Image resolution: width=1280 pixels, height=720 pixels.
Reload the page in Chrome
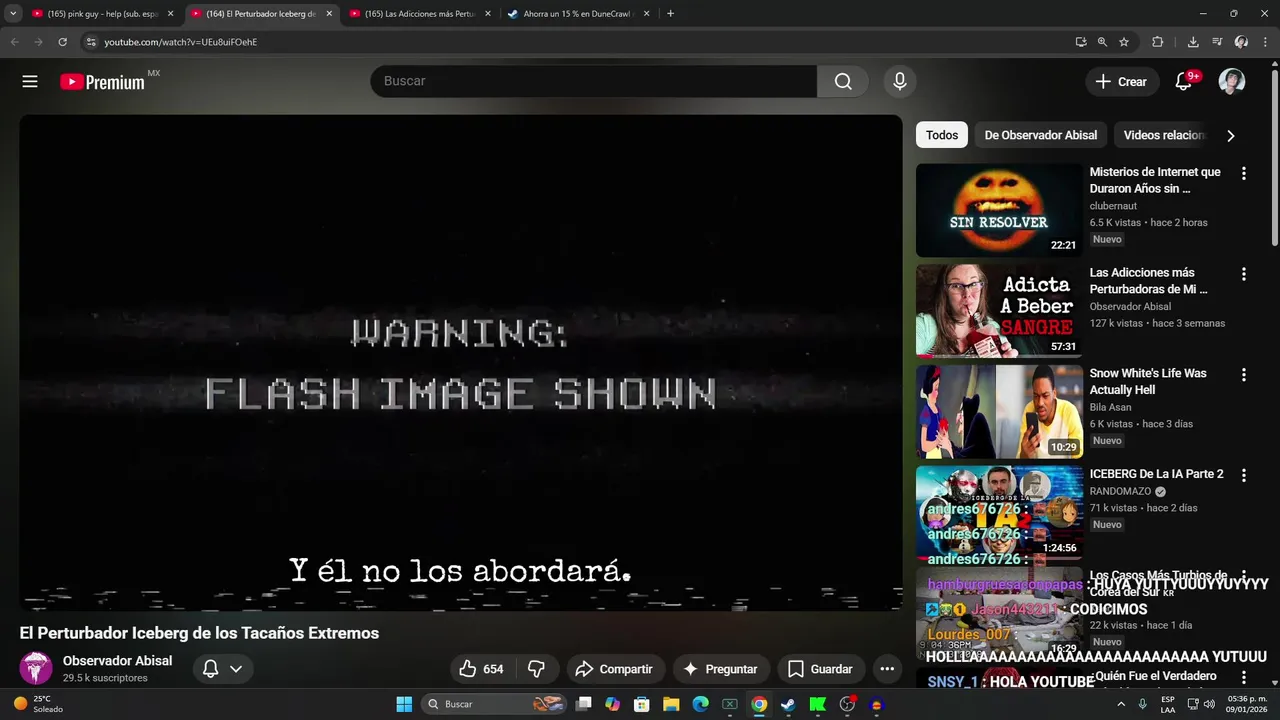(x=62, y=42)
